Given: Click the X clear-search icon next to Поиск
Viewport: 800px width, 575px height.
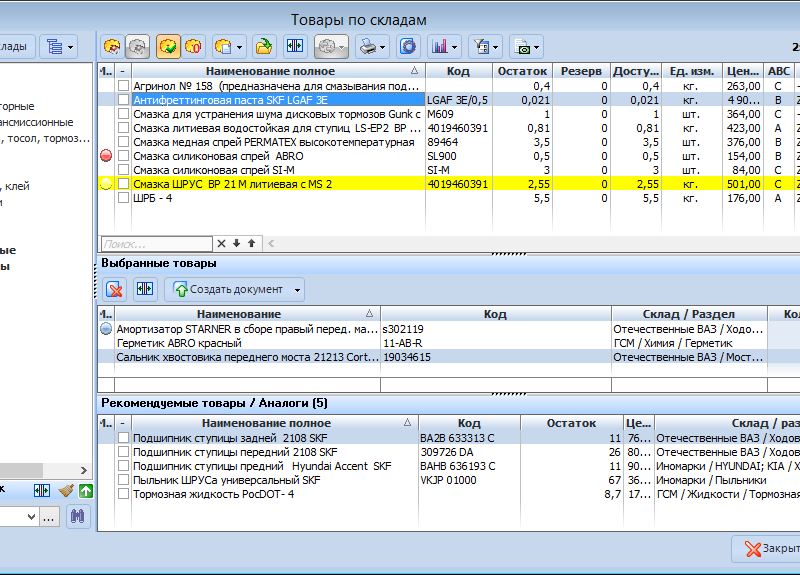Looking at the screenshot, I should (221, 244).
